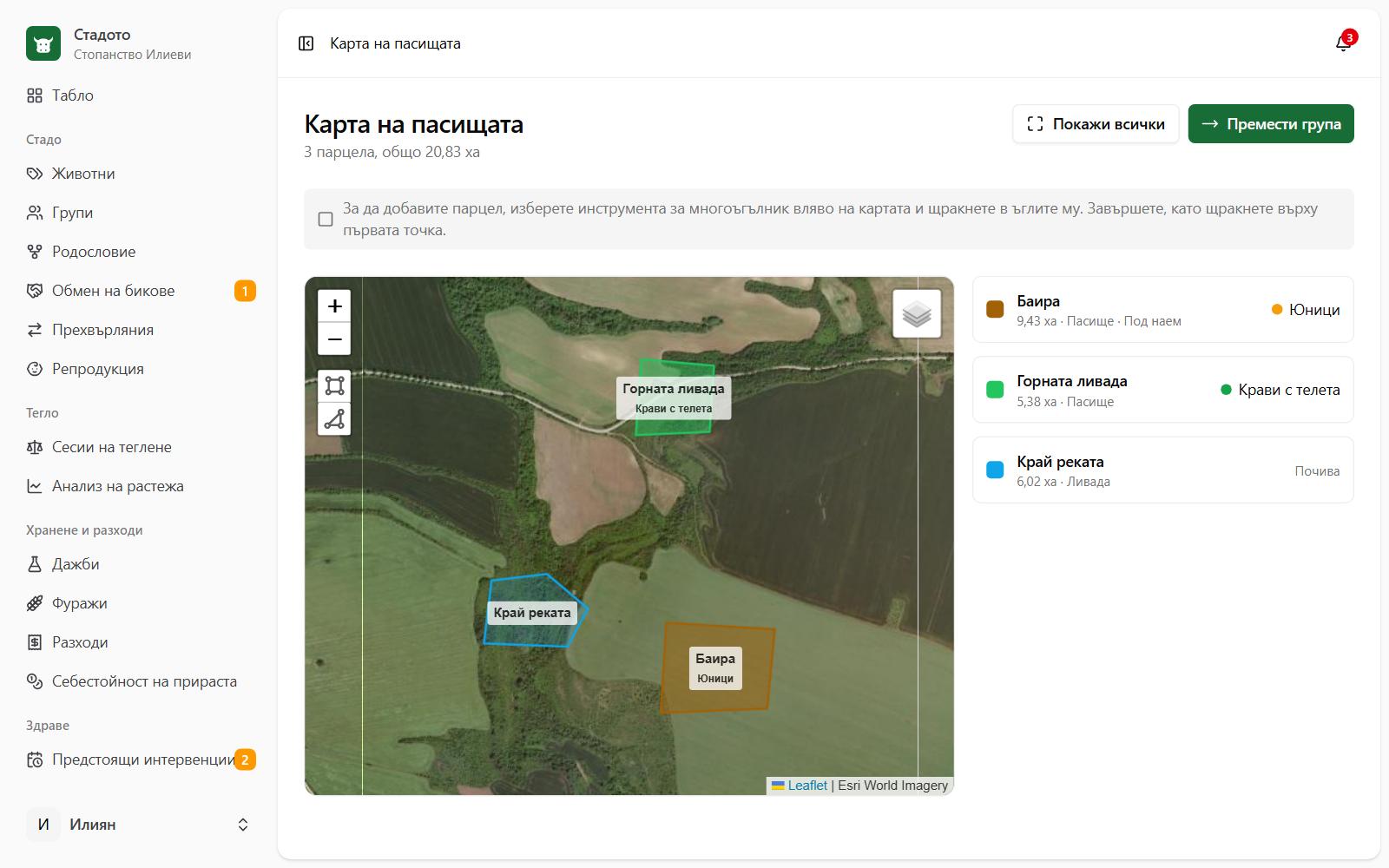The width and height of the screenshot is (1389, 868).
Task: Click the Покажи всички button
Action: click(x=1096, y=124)
